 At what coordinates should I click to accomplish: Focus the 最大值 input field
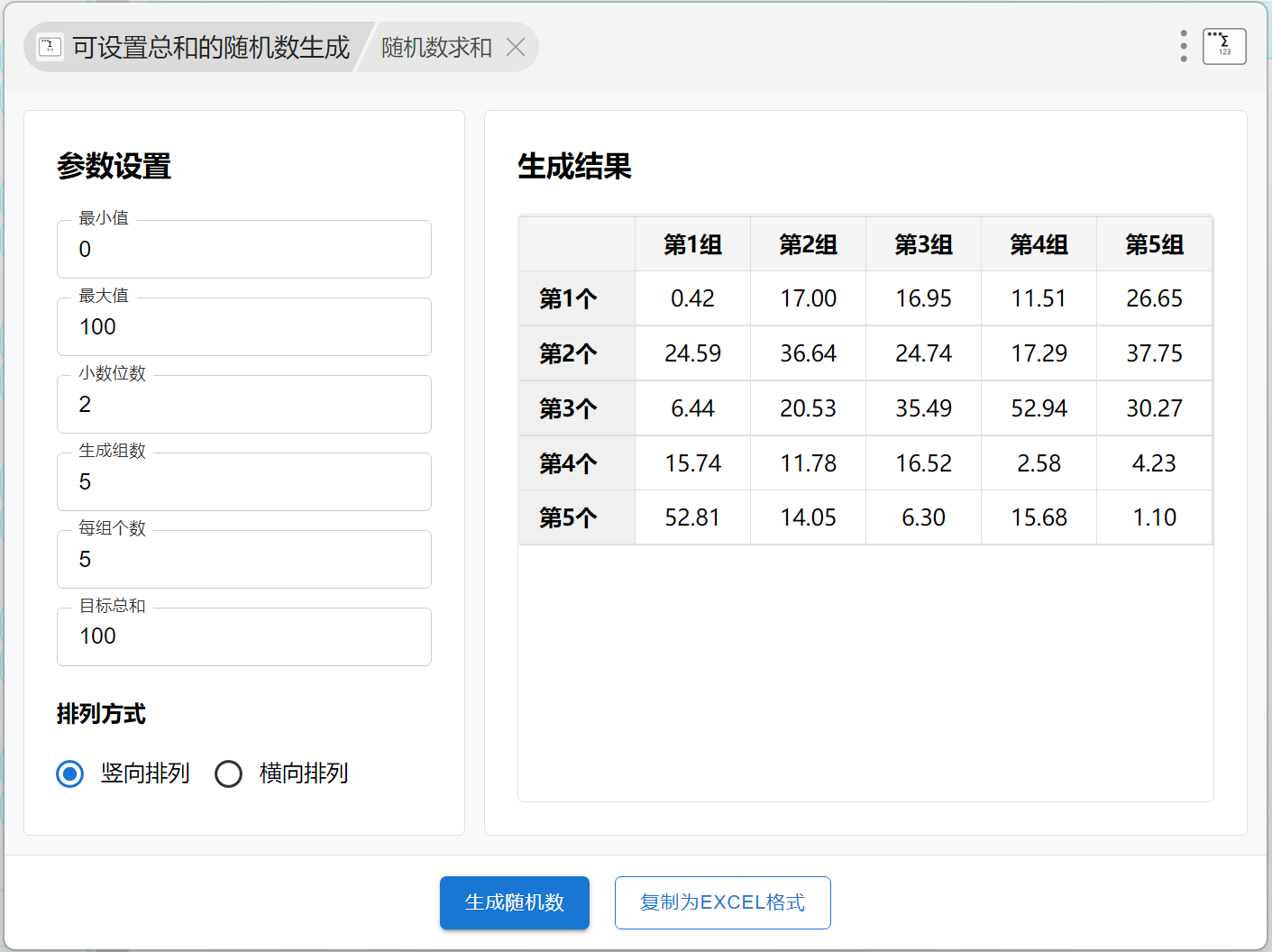[x=243, y=327]
